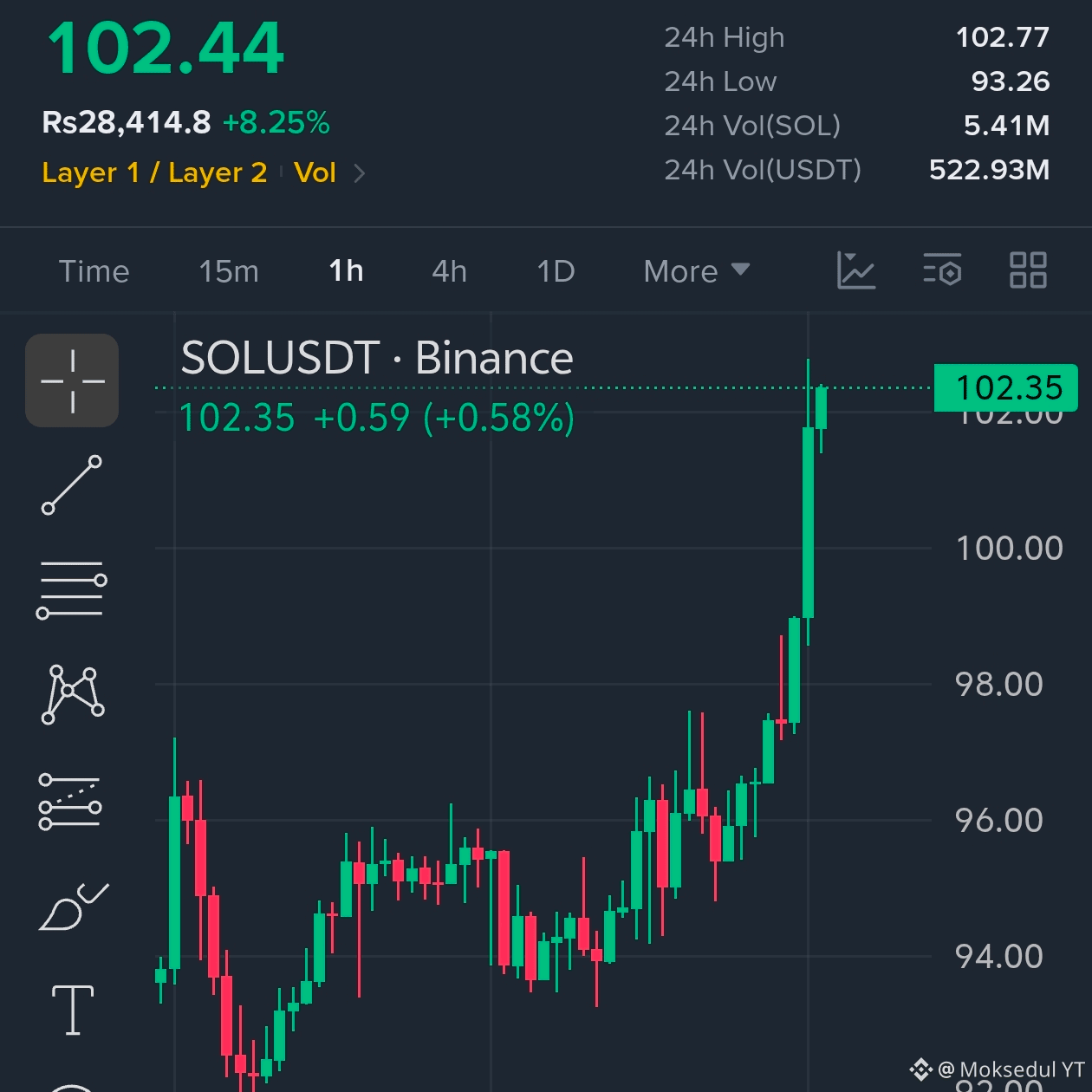Switch to Time chart view
Image resolution: width=1092 pixels, height=1092 pixels.
94,271
